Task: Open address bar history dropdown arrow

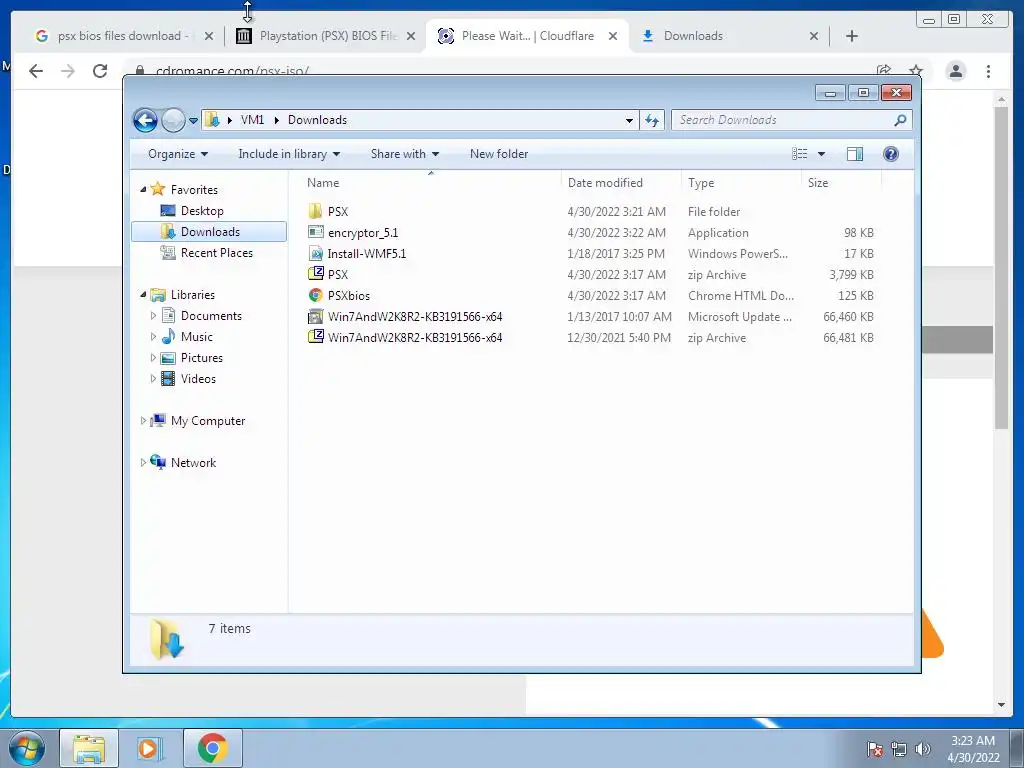Action: (629, 120)
